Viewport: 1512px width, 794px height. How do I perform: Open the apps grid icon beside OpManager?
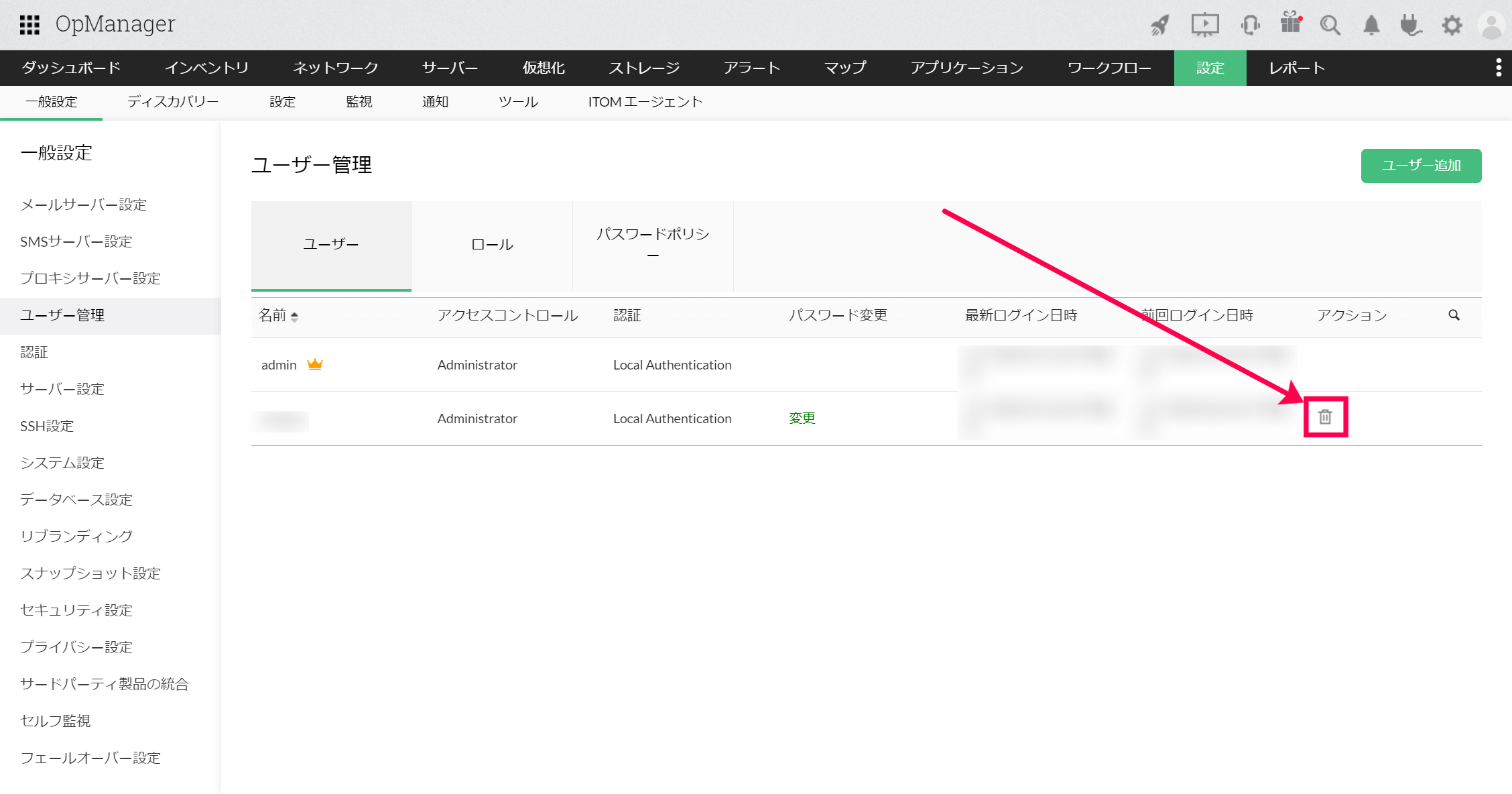[x=29, y=25]
